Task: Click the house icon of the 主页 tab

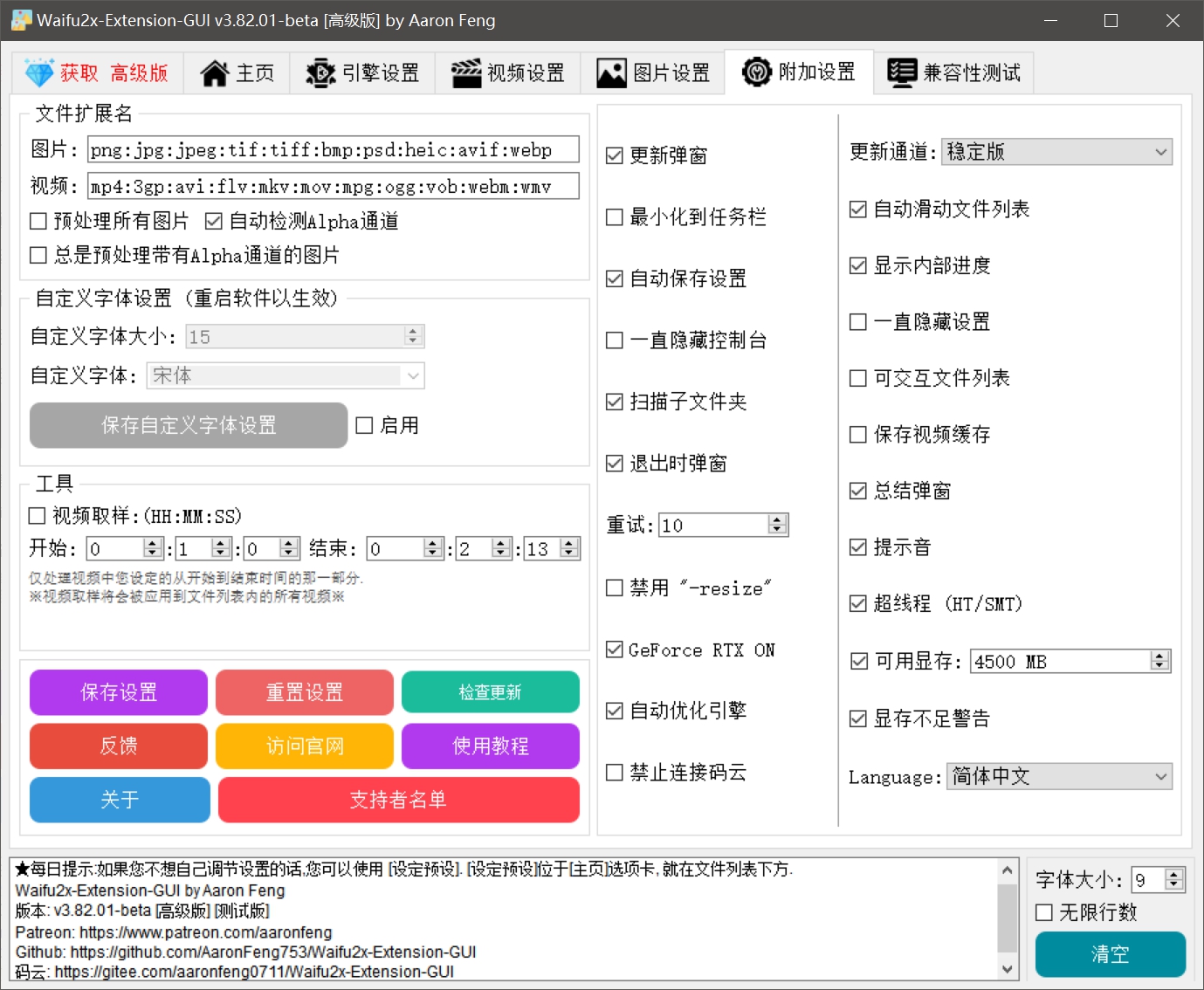Action: pos(215,73)
